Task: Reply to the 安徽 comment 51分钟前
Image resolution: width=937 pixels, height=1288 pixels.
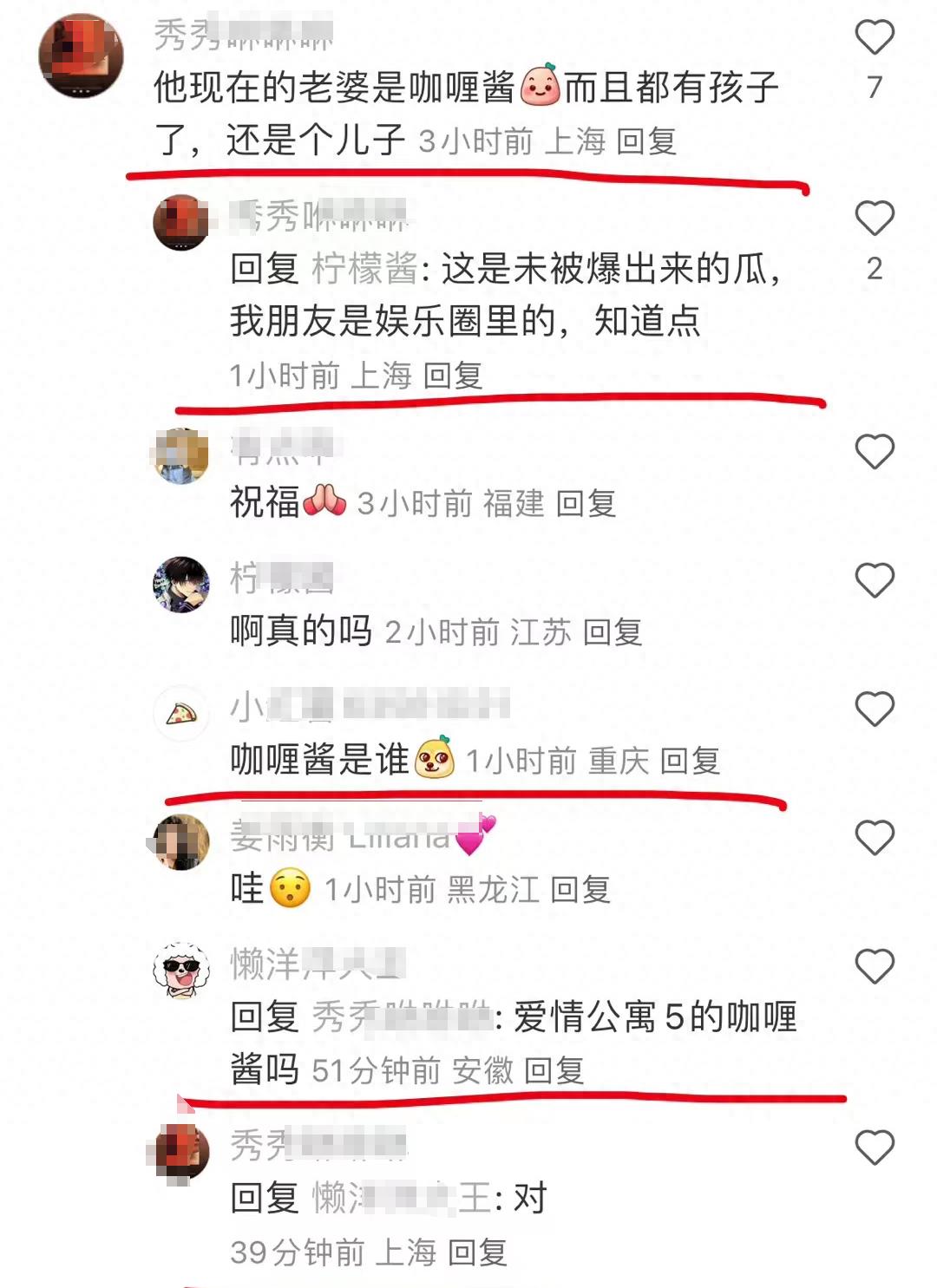Action: (x=554, y=1070)
